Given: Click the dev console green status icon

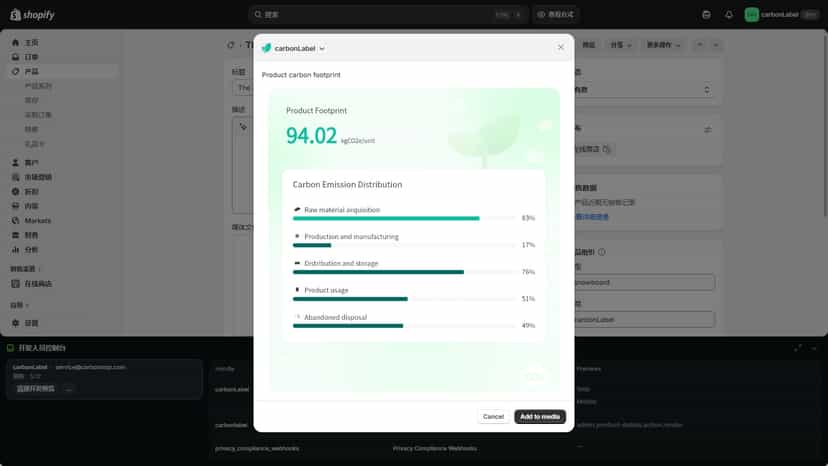Looking at the screenshot, I should point(10,348).
